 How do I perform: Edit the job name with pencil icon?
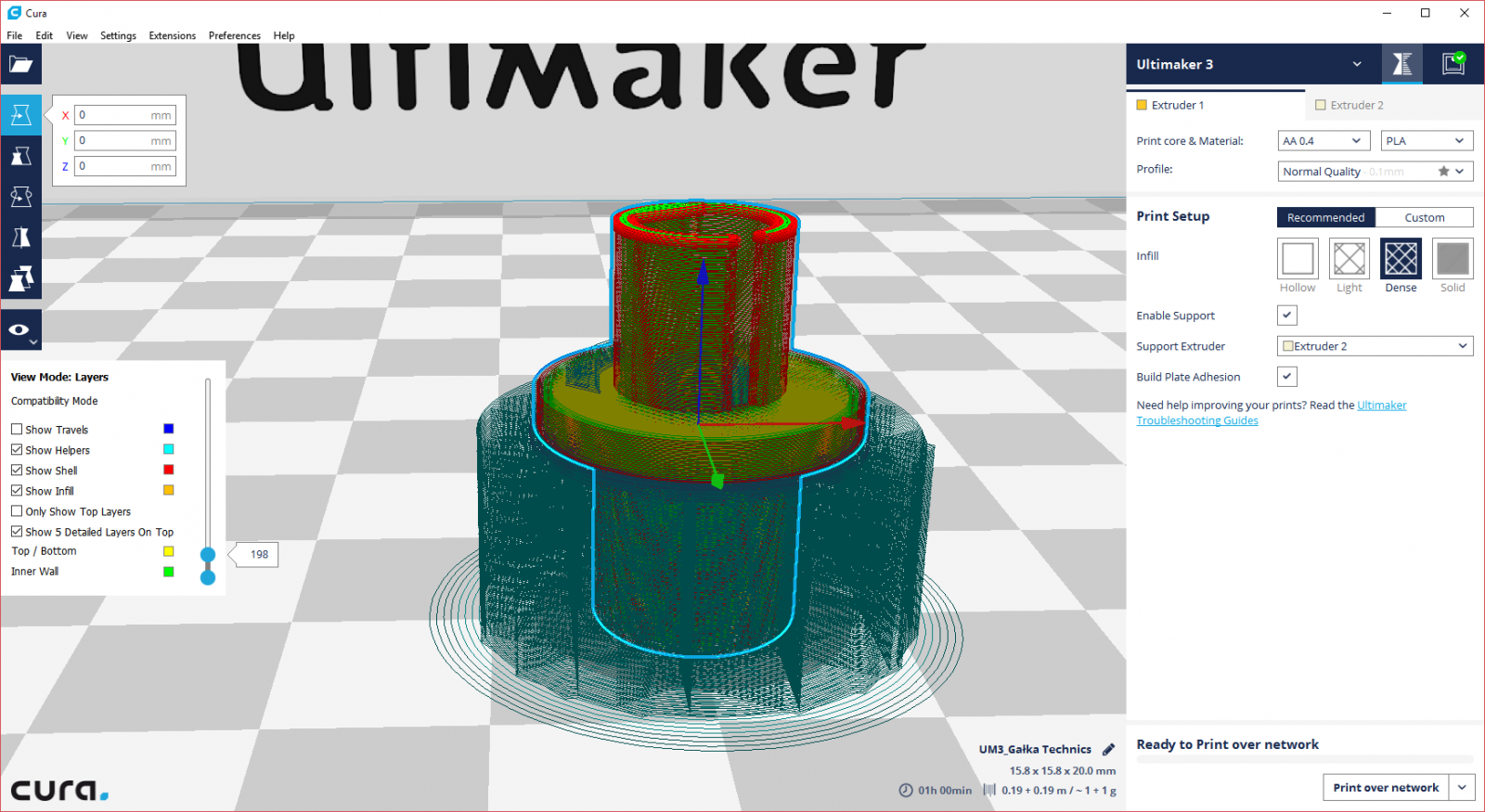pos(1108,749)
